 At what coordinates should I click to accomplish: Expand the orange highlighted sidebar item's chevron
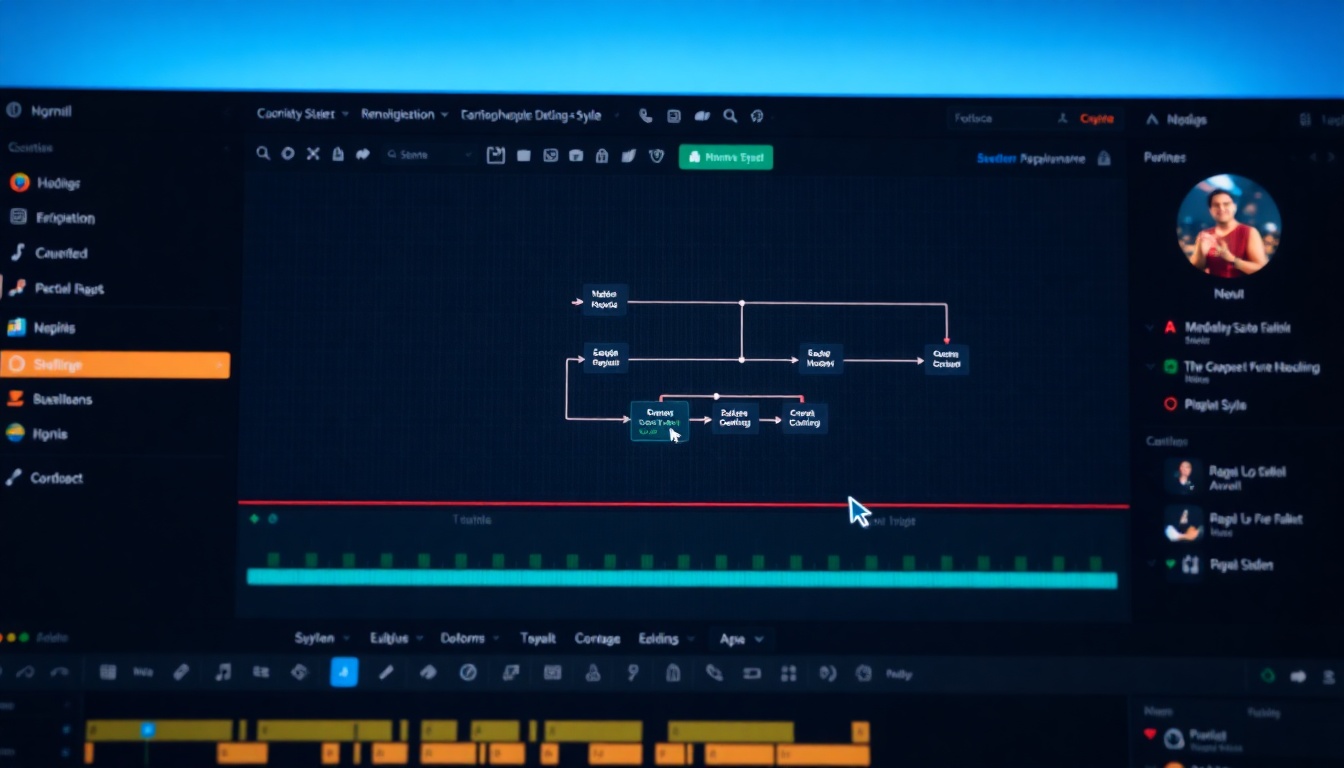tap(219, 366)
